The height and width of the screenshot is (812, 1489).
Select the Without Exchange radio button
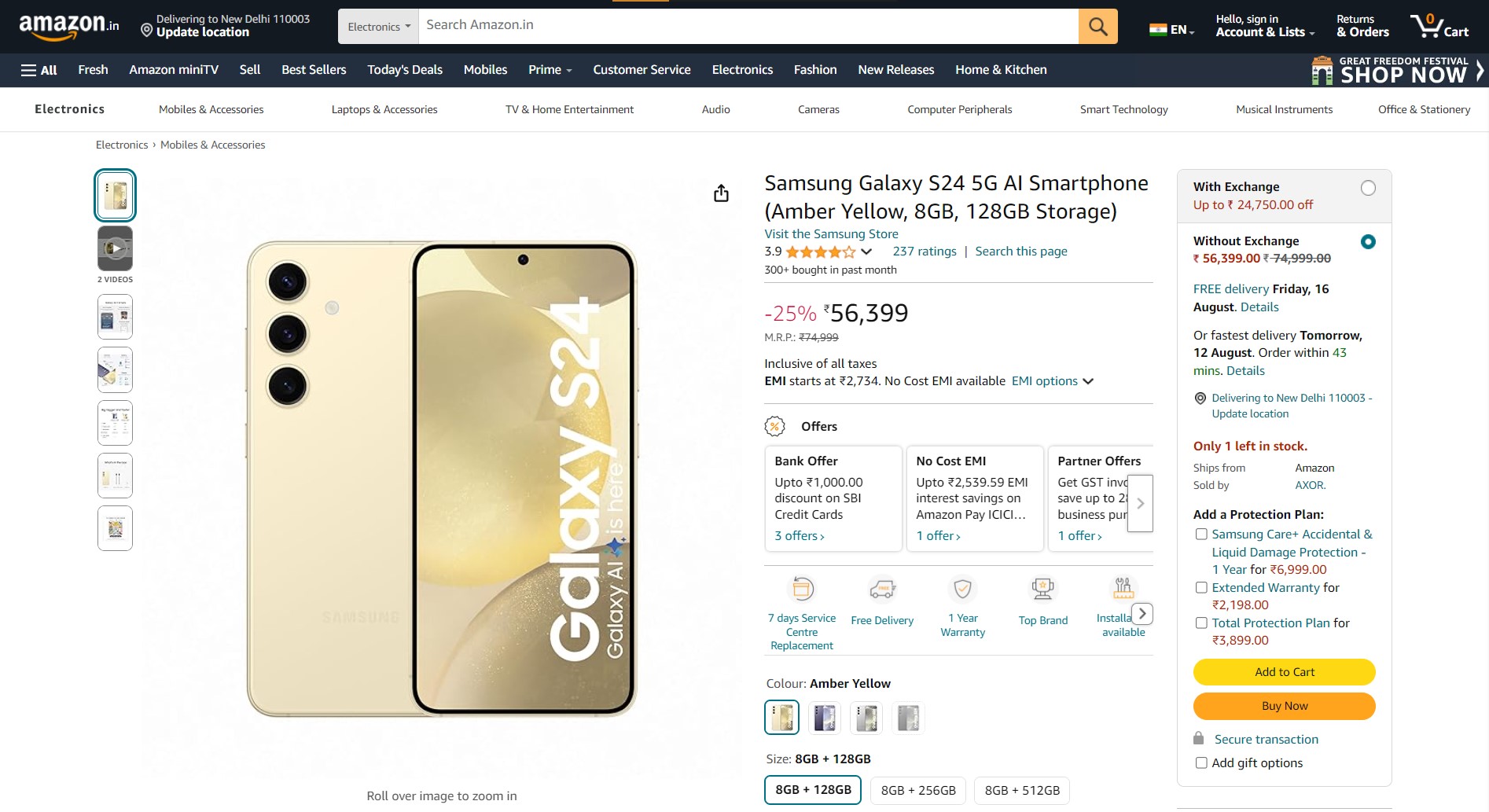pyautogui.click(x=1368, y=241)
